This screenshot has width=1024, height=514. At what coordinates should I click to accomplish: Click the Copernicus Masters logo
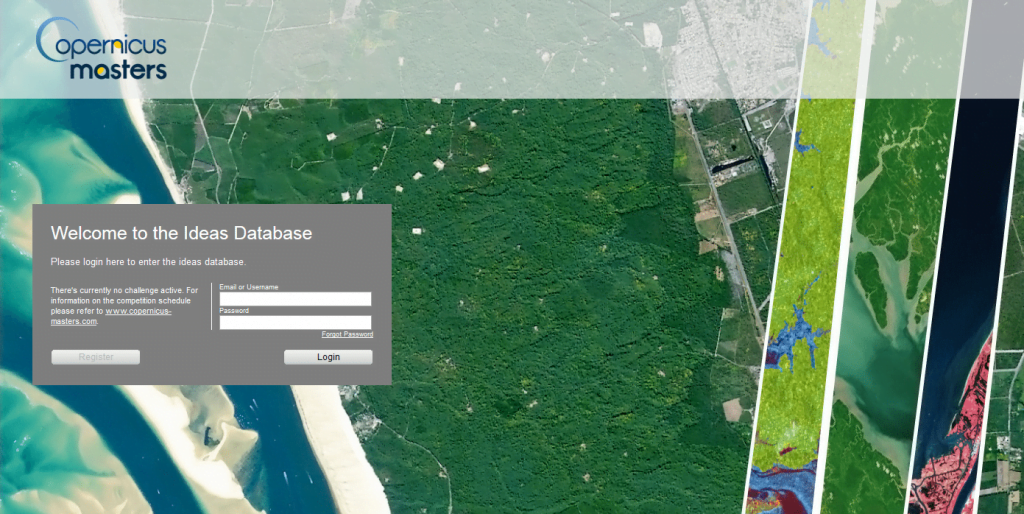click(102, 49)
